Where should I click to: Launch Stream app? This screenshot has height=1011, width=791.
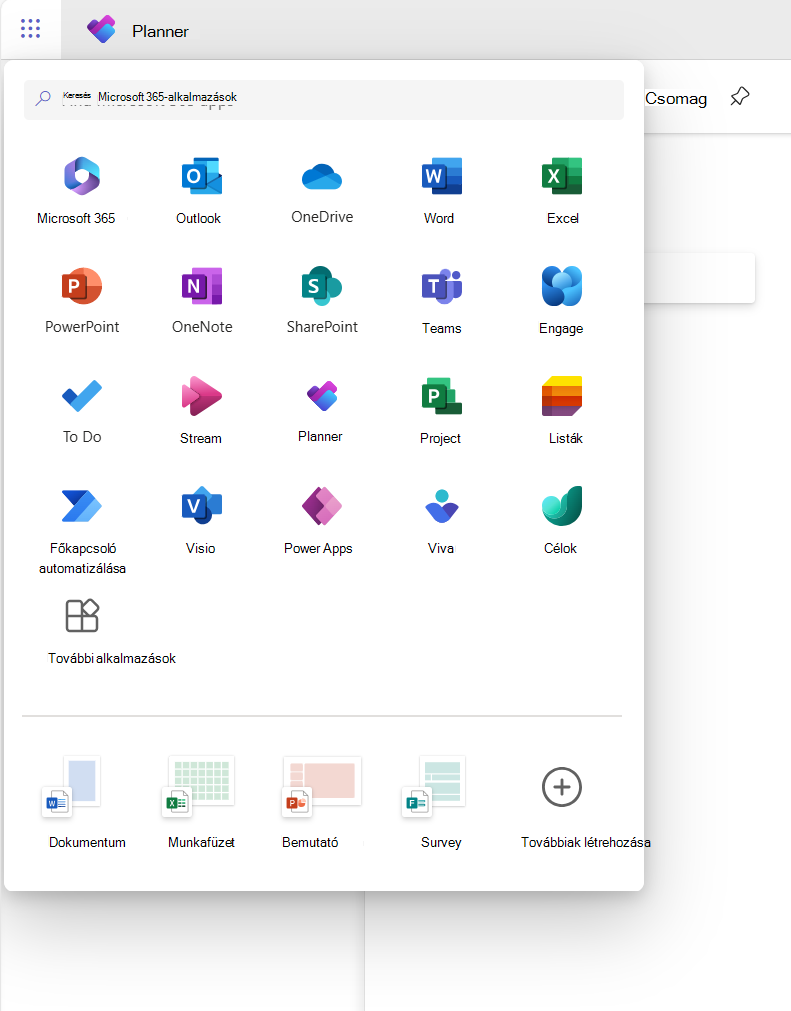click(201, 410)
